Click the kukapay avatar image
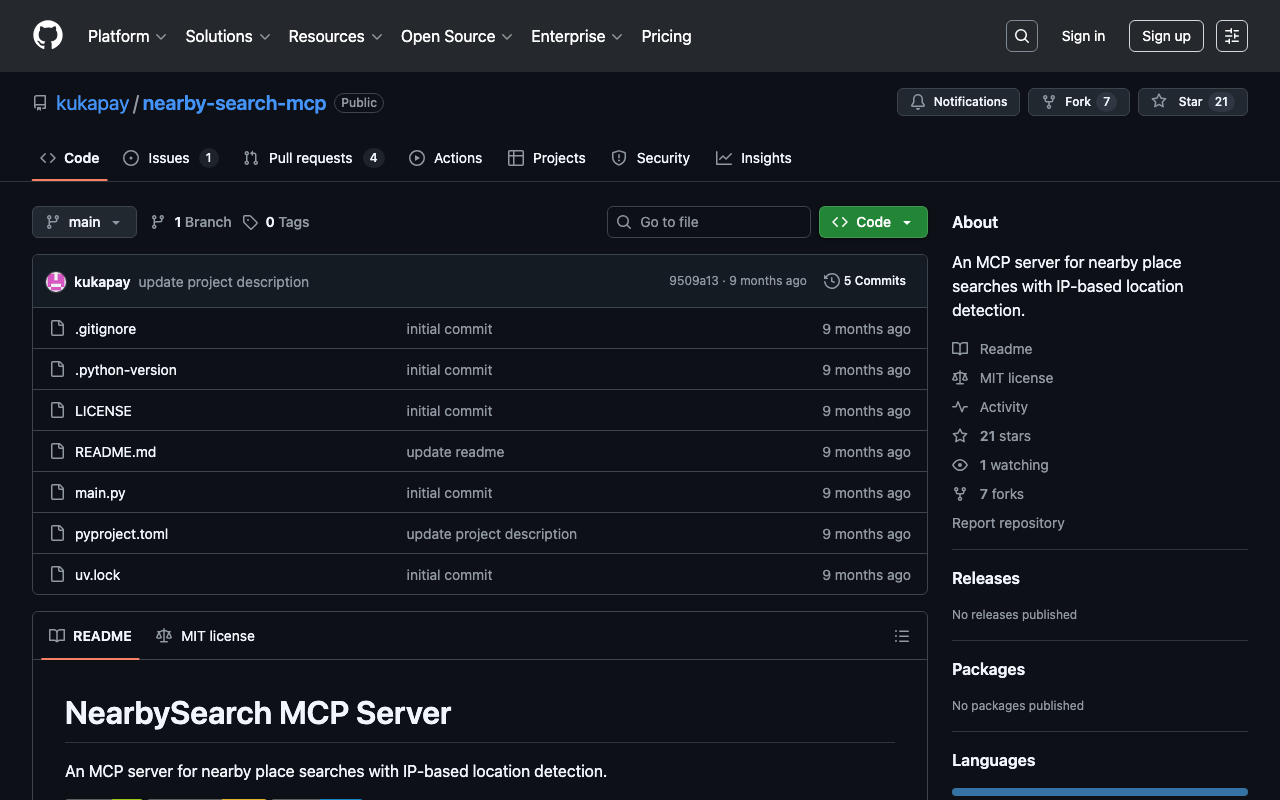1280x800 pixels. click(56, 282)
